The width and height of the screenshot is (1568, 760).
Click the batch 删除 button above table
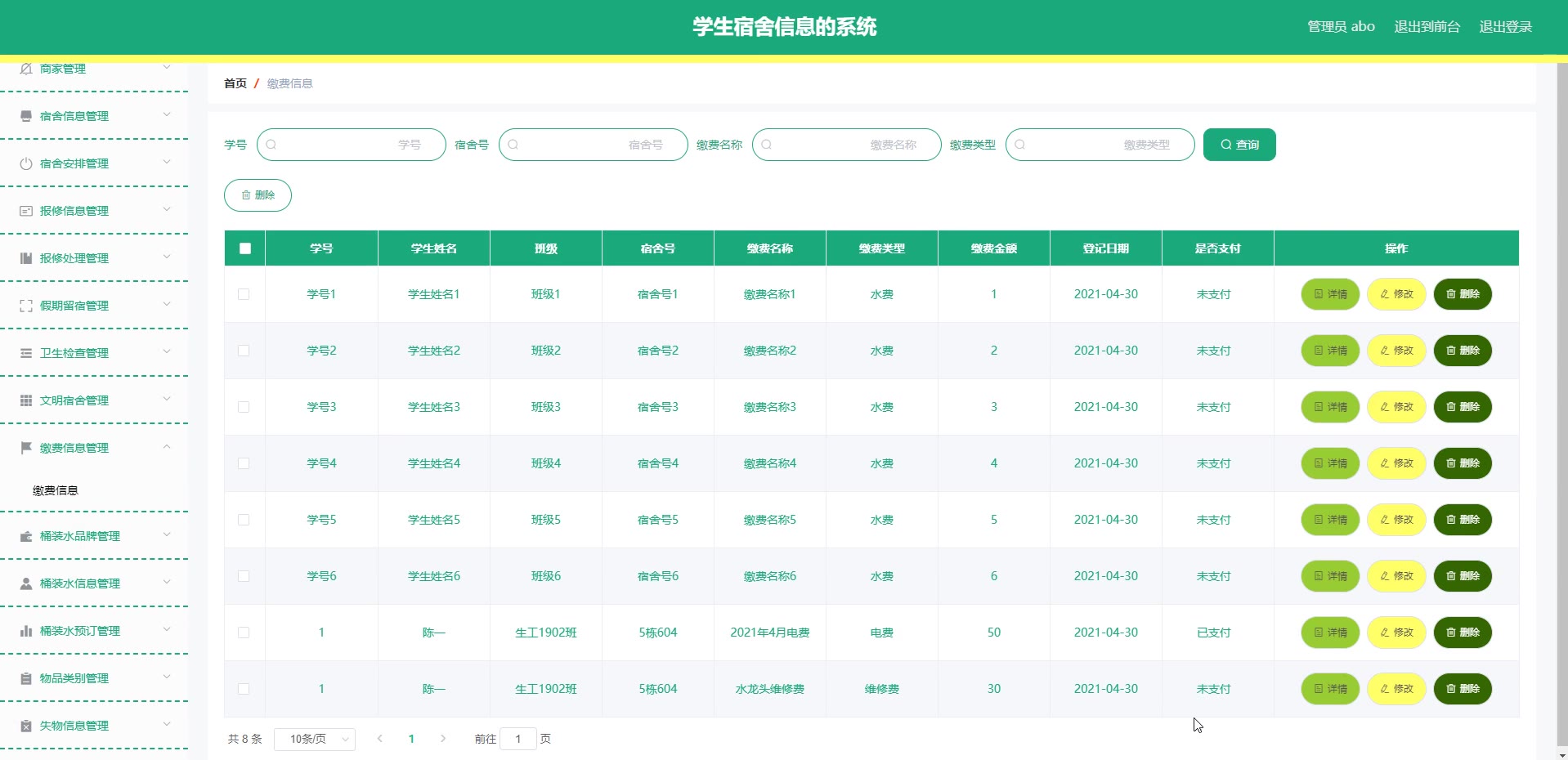pyautogui.click(x=258, y=195)
